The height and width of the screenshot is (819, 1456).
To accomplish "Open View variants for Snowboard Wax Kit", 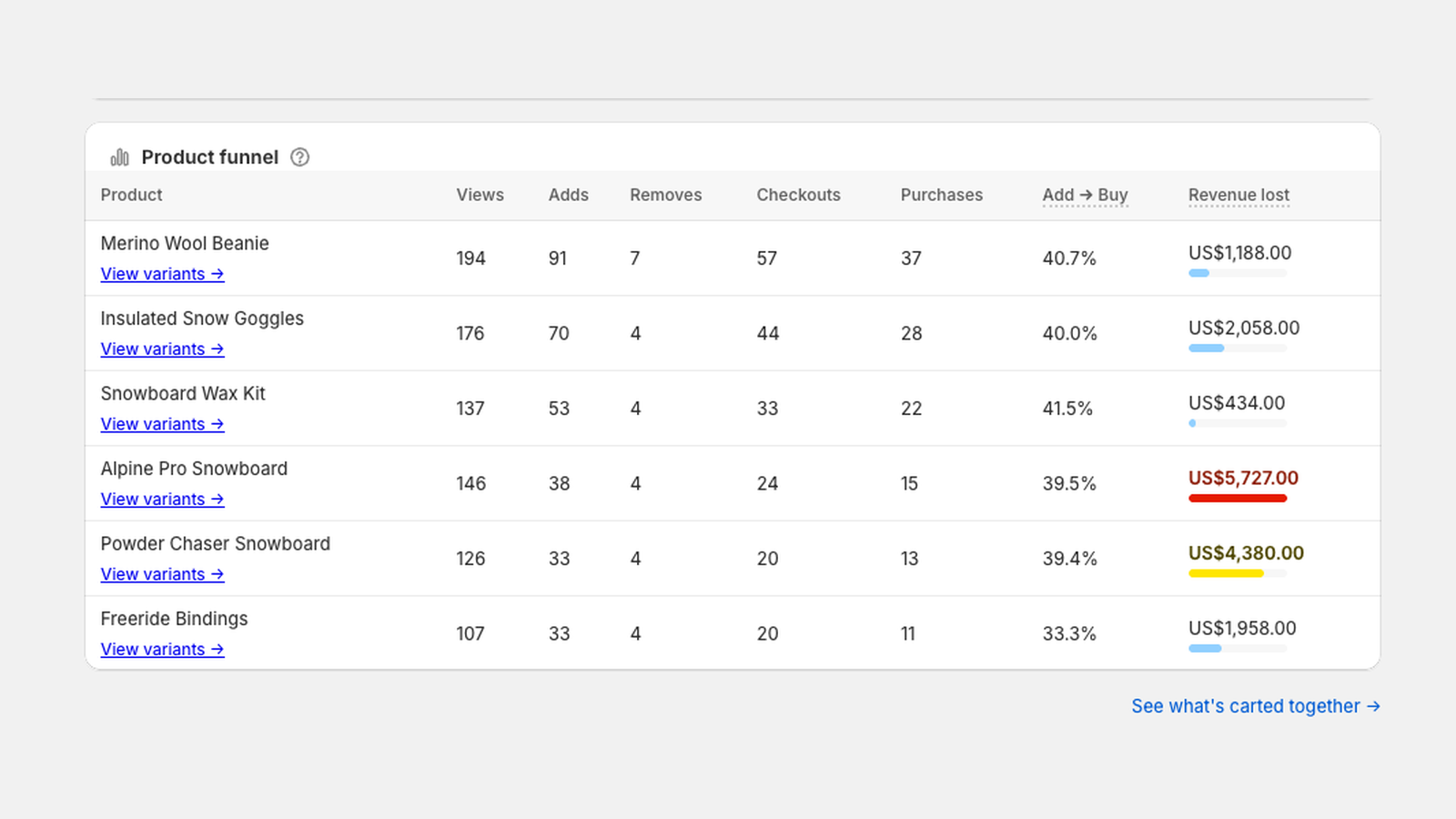I will pos(162,424).
